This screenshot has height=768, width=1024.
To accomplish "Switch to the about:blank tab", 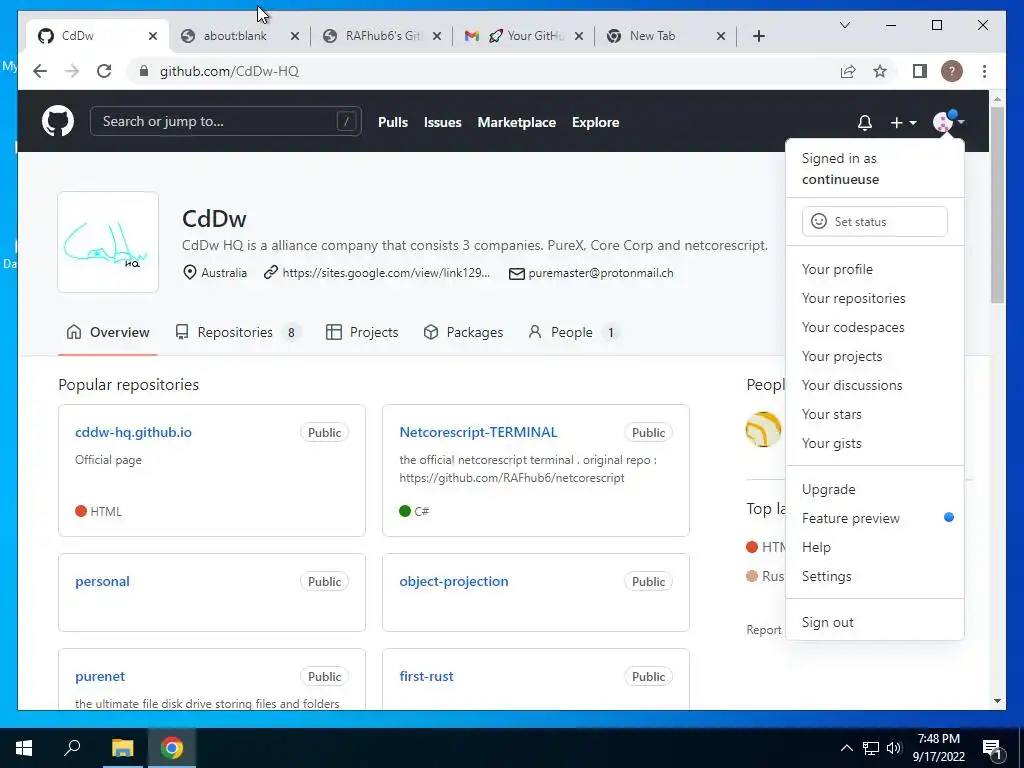I will (x=234, y=36).
